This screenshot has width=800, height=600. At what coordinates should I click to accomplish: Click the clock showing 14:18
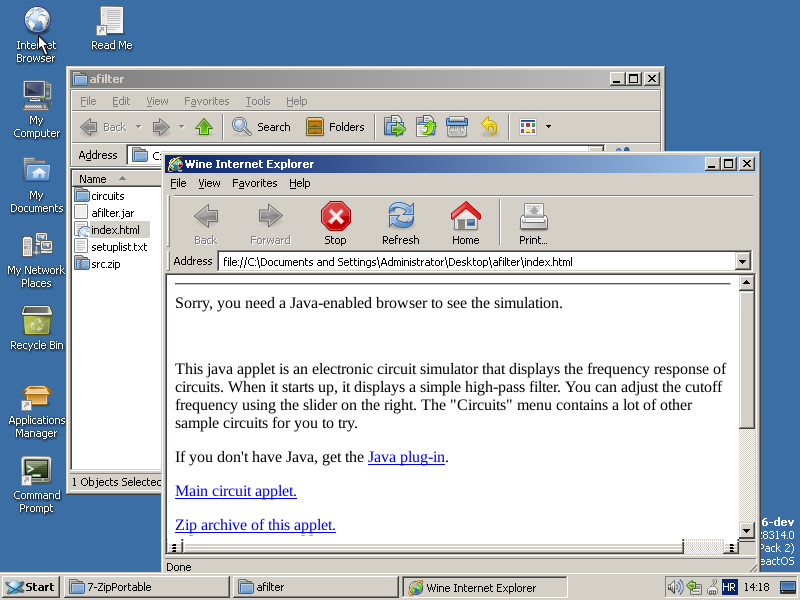pyautogui.click(x=756, y=587)
